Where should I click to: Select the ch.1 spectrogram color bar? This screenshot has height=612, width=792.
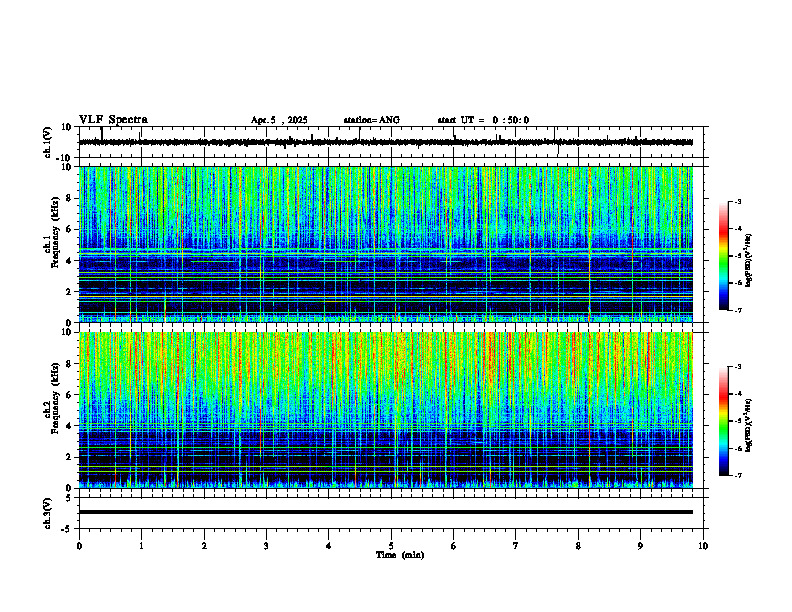point(723,256)
